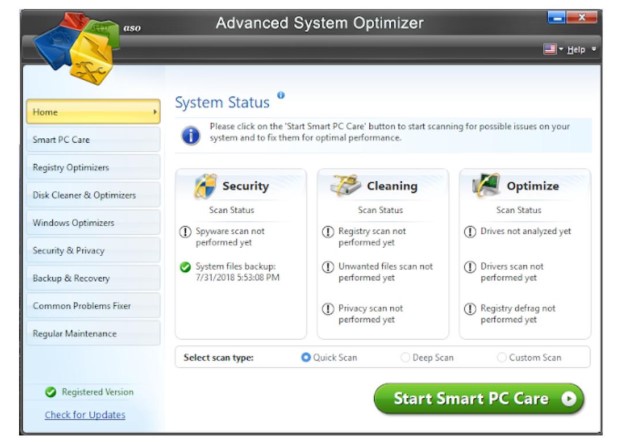Click 'Drives not analyzed yet' text
The image size is (623, 444).
[526, 231]
